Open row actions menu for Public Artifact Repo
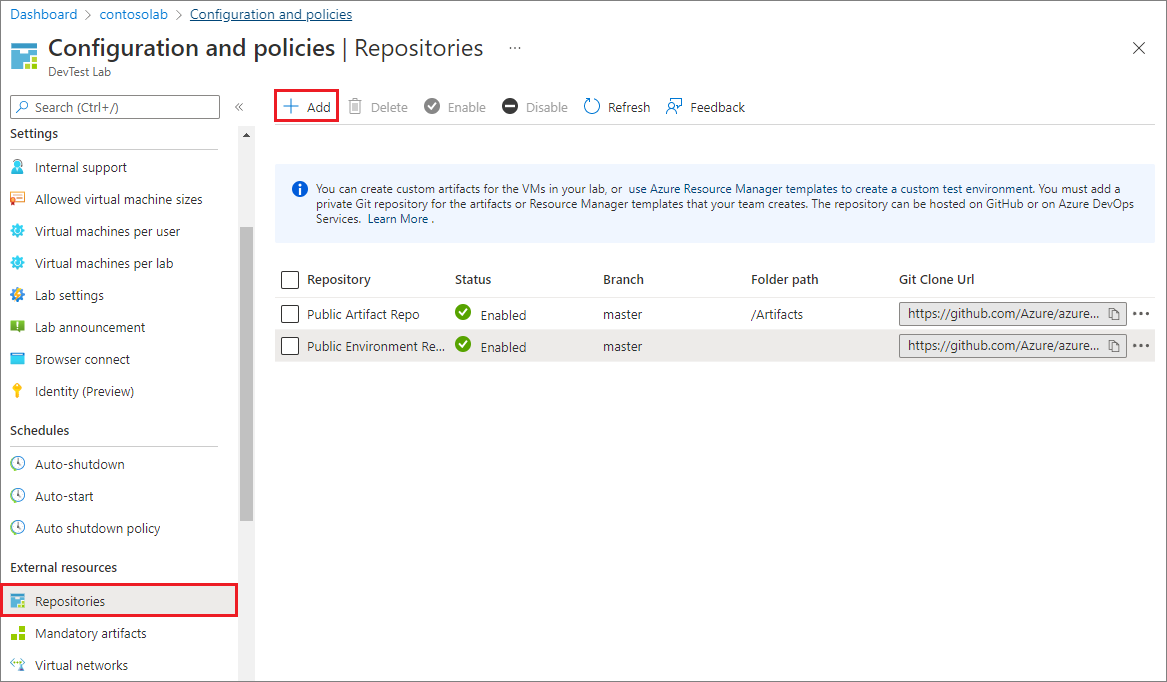Image resolution: width=1167 pixels, height=682 pixels. point(1141,313)
